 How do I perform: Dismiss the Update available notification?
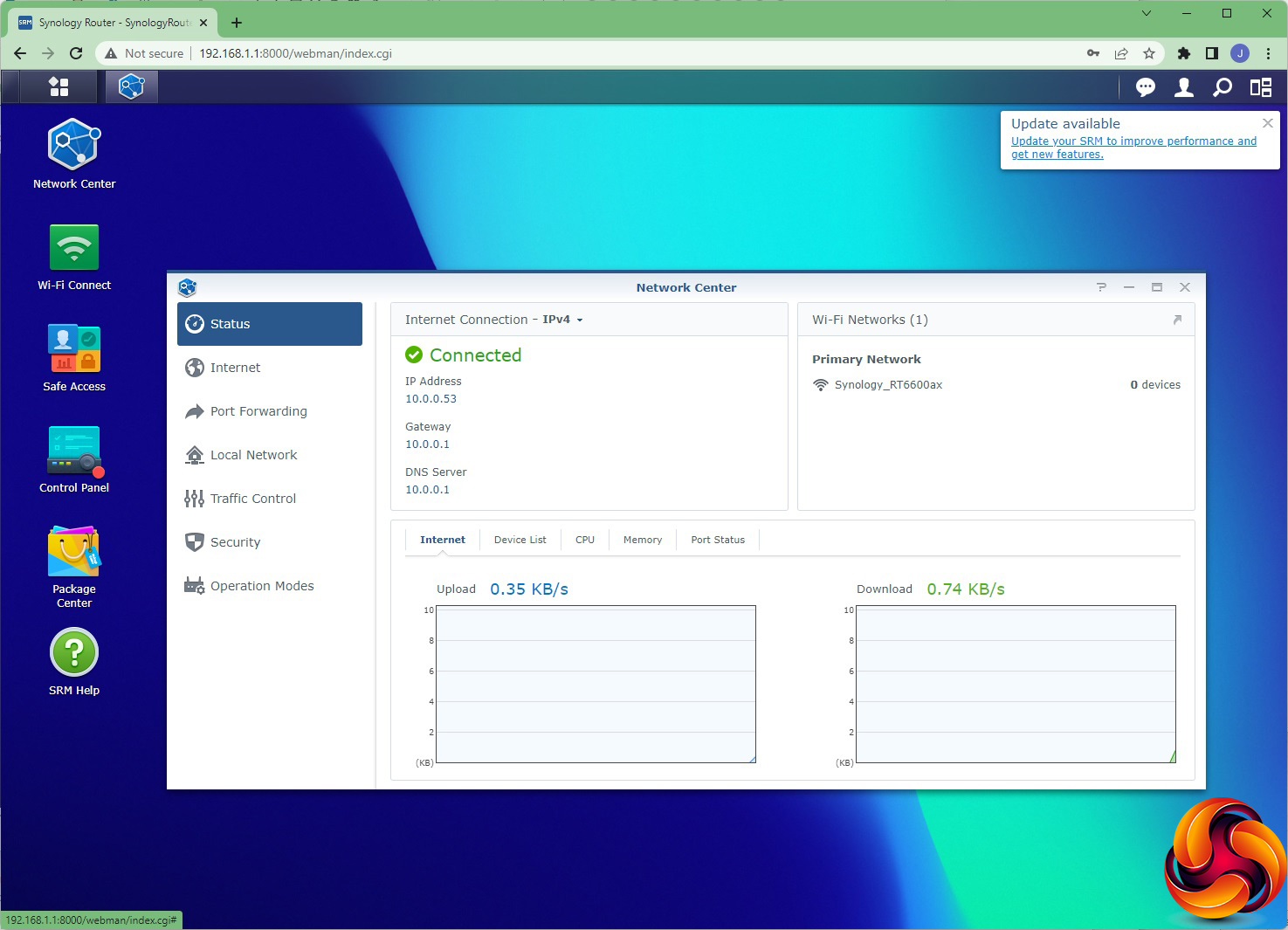point(1268,123)
